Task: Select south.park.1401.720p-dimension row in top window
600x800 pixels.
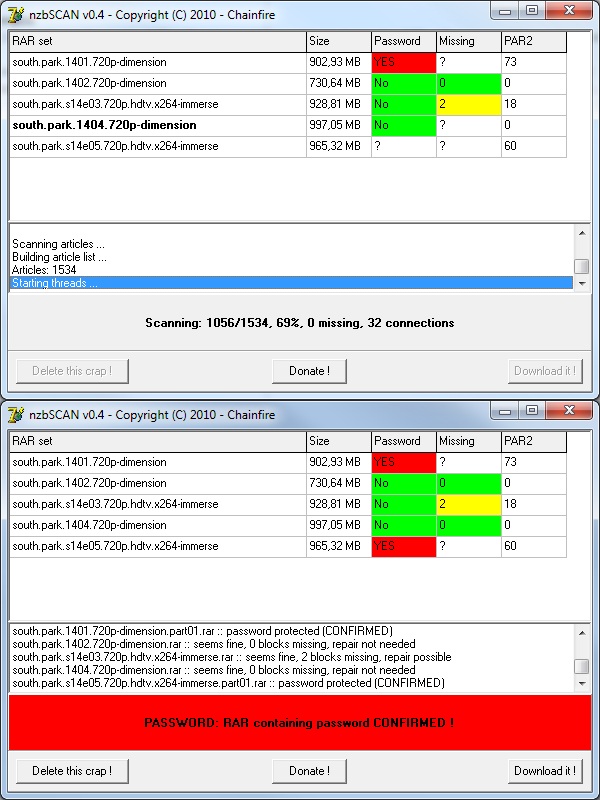Action: click(x=288, y=62)
